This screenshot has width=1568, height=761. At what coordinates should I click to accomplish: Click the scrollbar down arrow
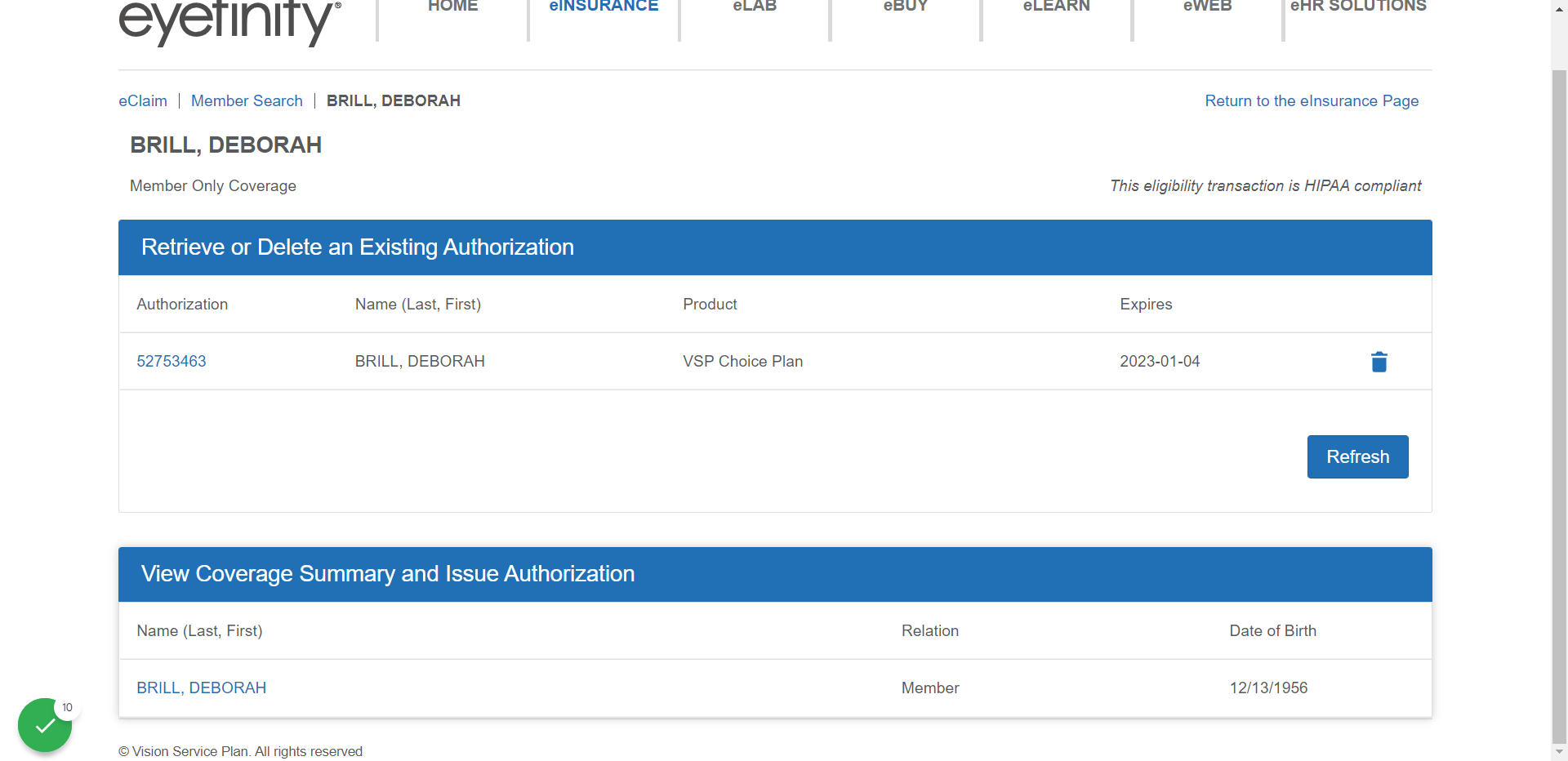tap(1559, 751)
